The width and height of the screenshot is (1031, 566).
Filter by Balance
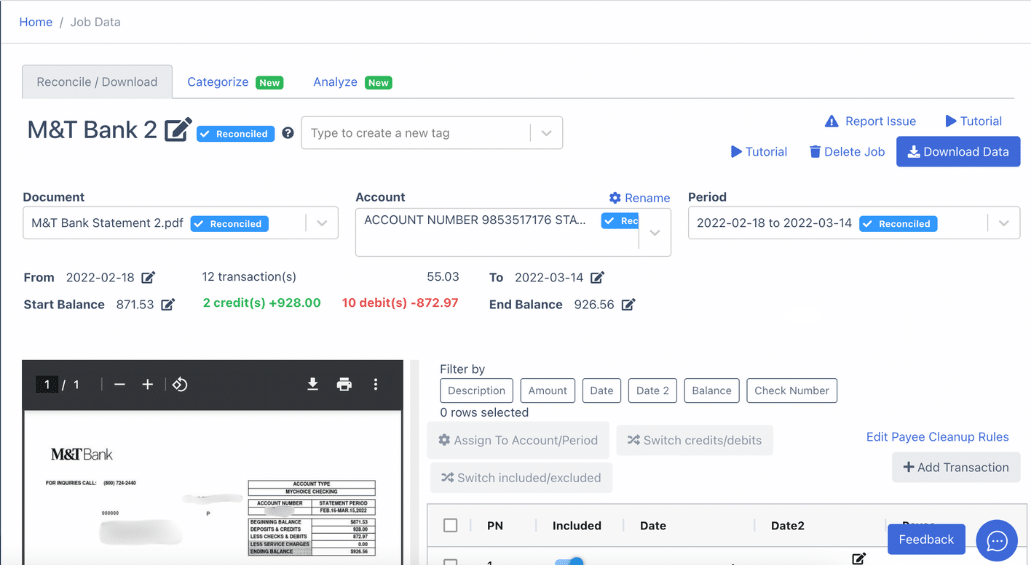(711, 390)
